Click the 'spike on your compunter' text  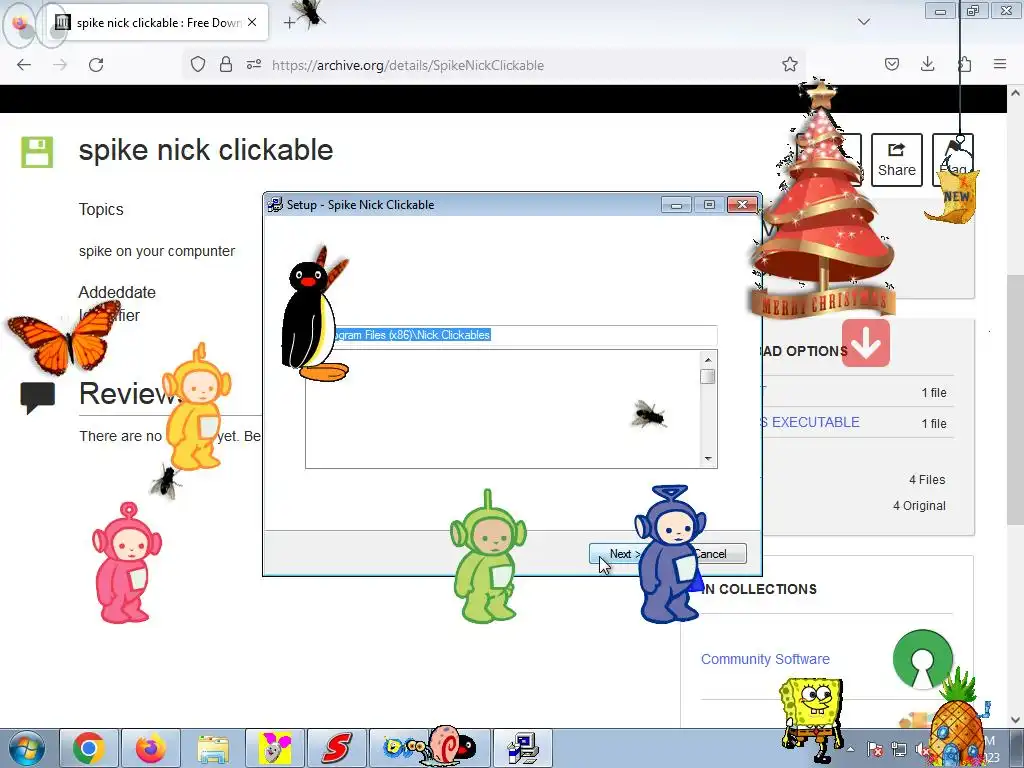coord(157,251)
